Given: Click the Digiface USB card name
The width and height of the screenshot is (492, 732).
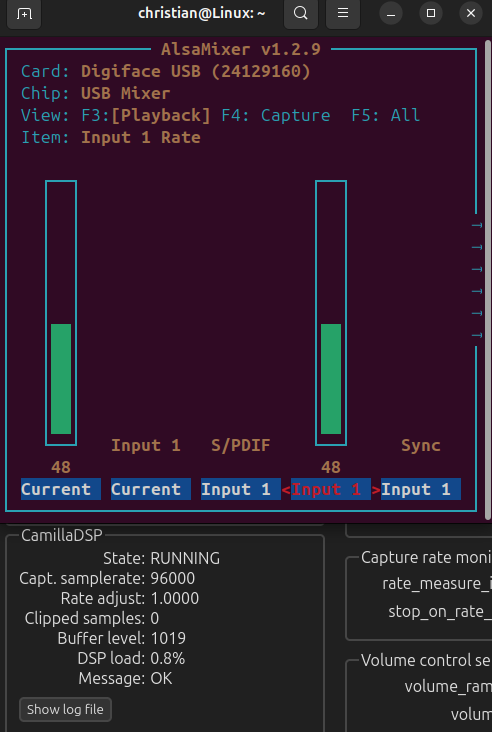Looking at the screenshot, I should point(196,71).
